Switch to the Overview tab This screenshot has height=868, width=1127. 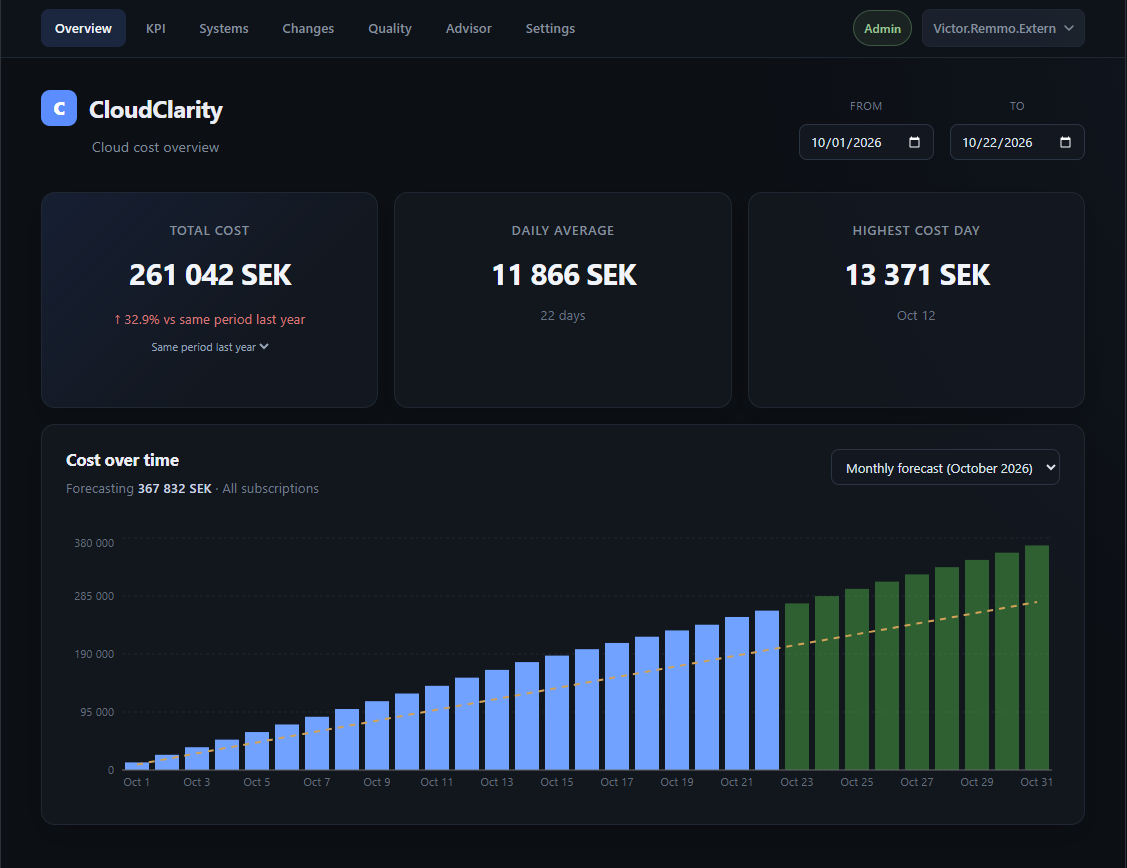point(83,28)
